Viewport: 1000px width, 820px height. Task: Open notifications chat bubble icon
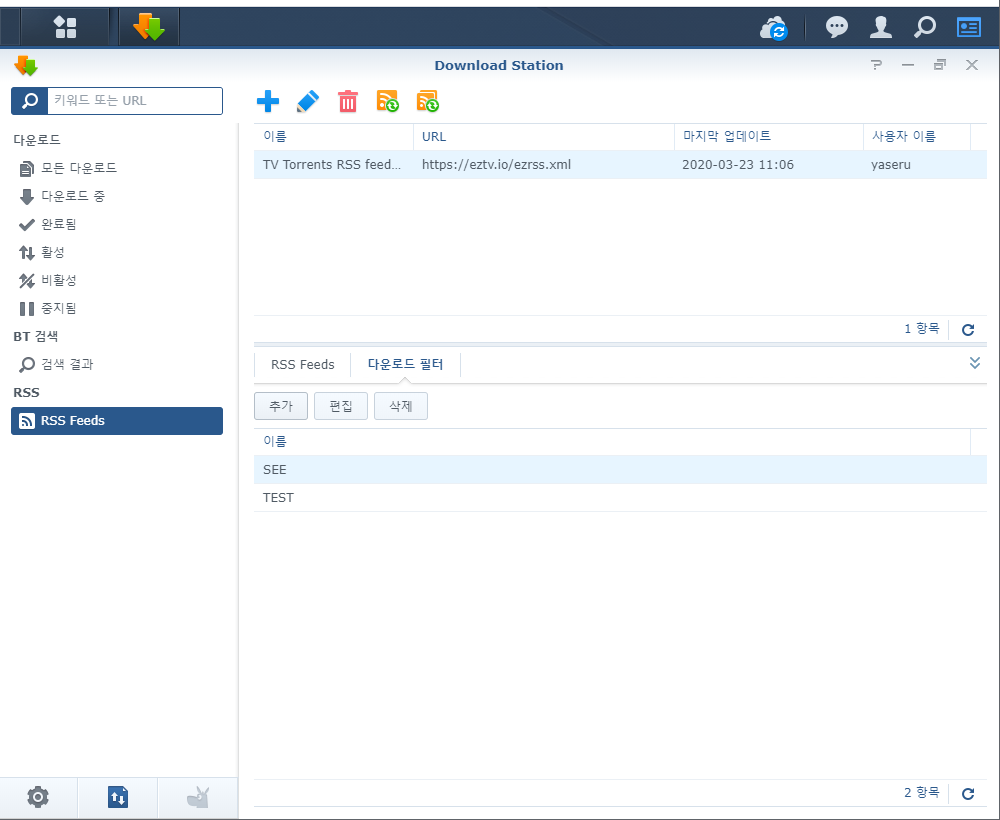pos(837,27)
